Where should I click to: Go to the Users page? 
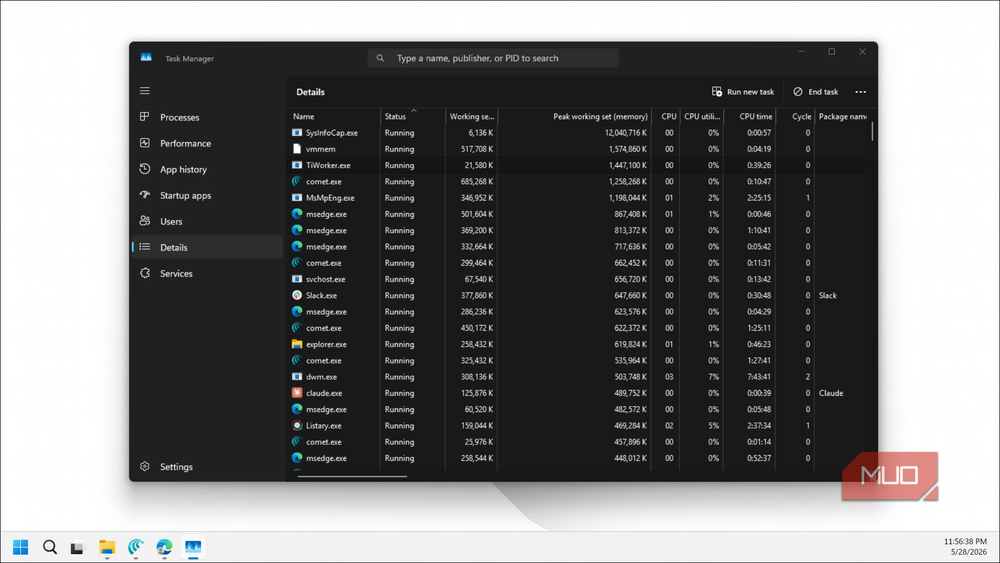(207, 221)
